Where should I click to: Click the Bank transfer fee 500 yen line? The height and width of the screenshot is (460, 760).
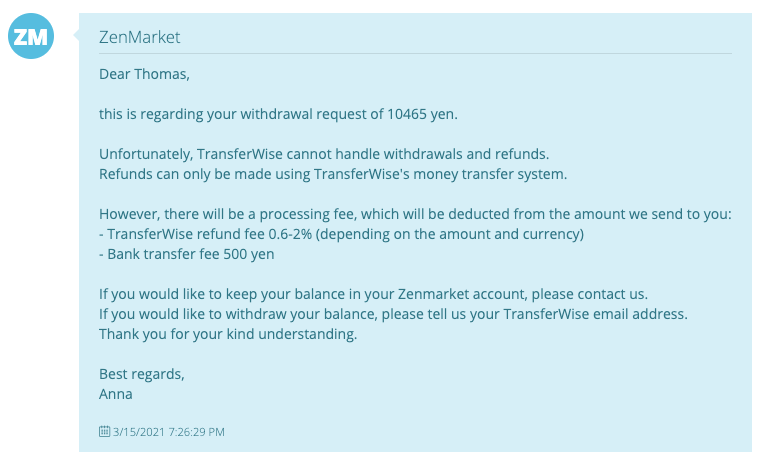click(x=187, y=254)
